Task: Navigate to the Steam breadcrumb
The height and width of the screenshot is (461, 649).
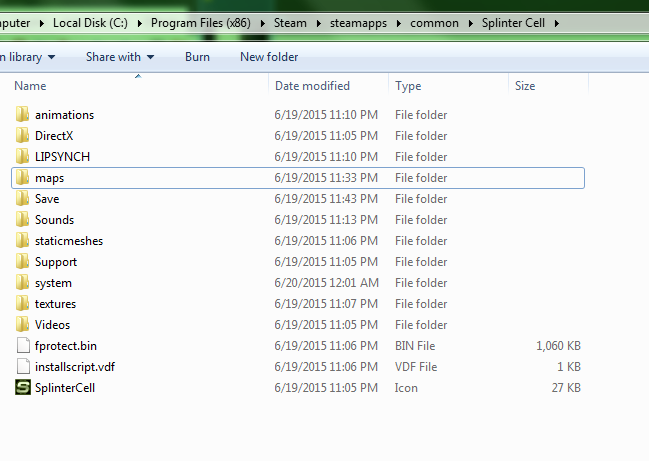Action: [290, 23]
